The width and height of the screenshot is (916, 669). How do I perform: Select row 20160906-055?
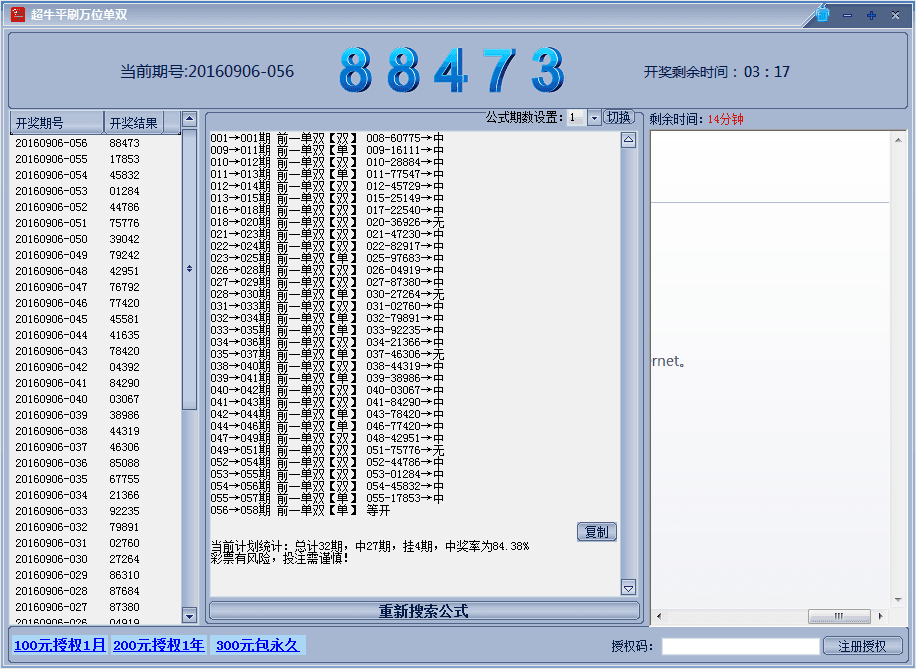[95, 159]
